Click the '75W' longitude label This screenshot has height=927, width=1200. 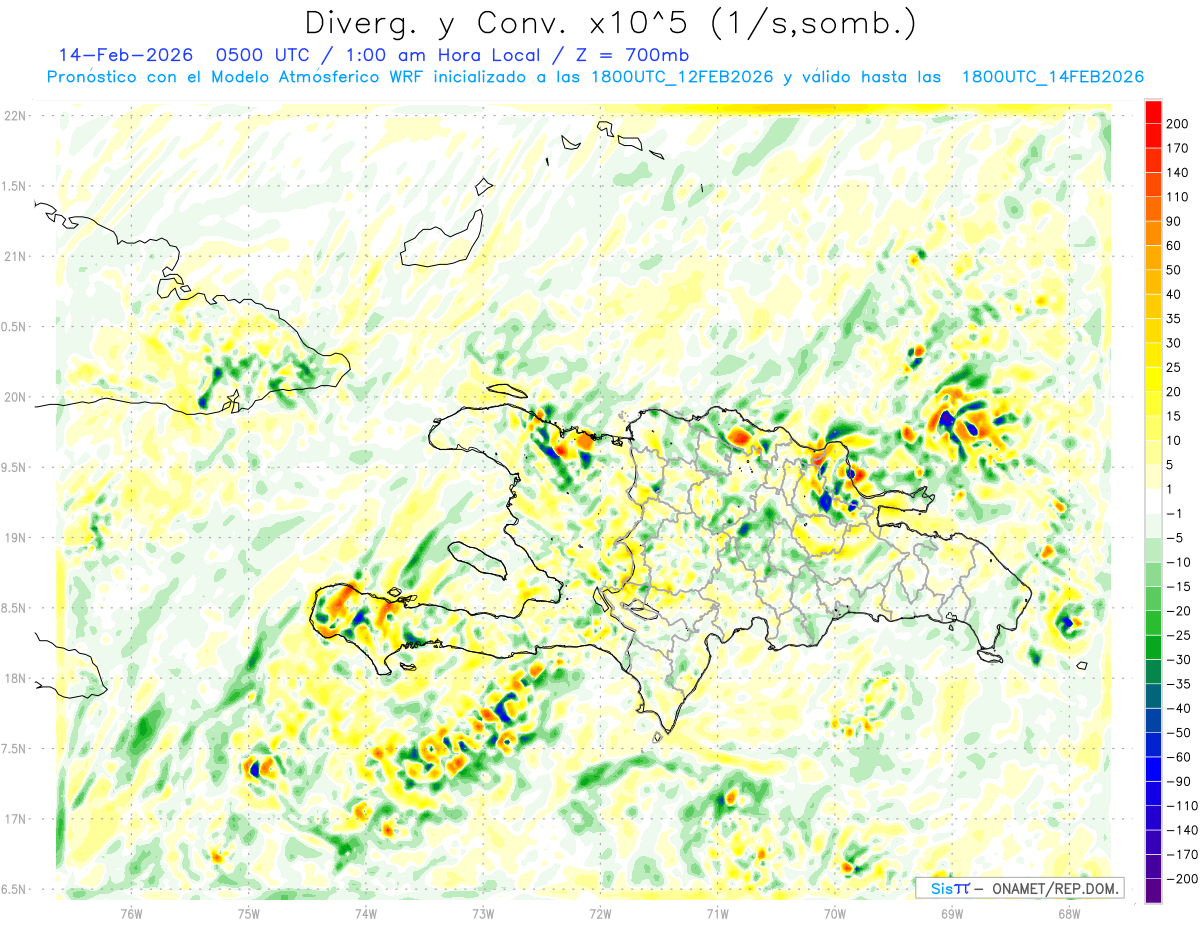(249, 913)
